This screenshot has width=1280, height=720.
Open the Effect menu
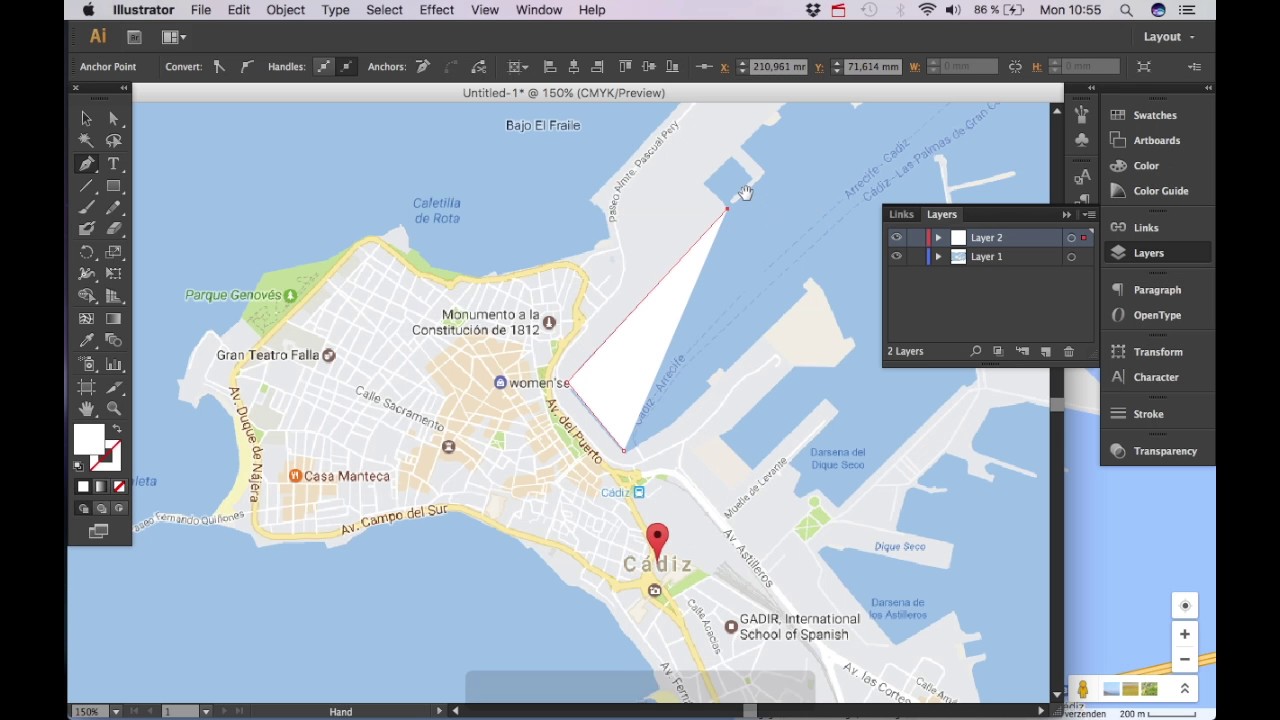[437, 10]
